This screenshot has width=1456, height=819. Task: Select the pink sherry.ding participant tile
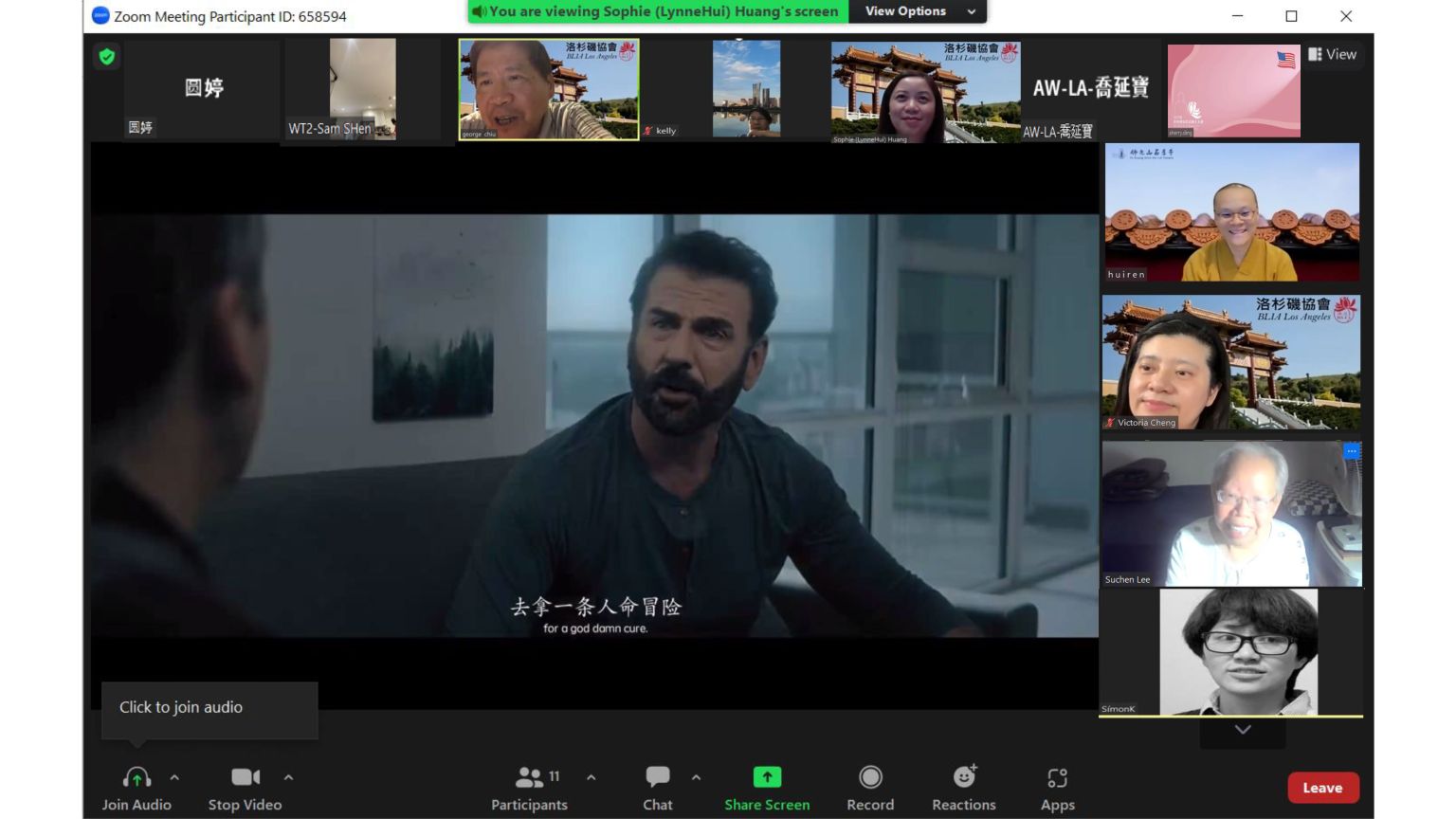(x=1234, y=91)
